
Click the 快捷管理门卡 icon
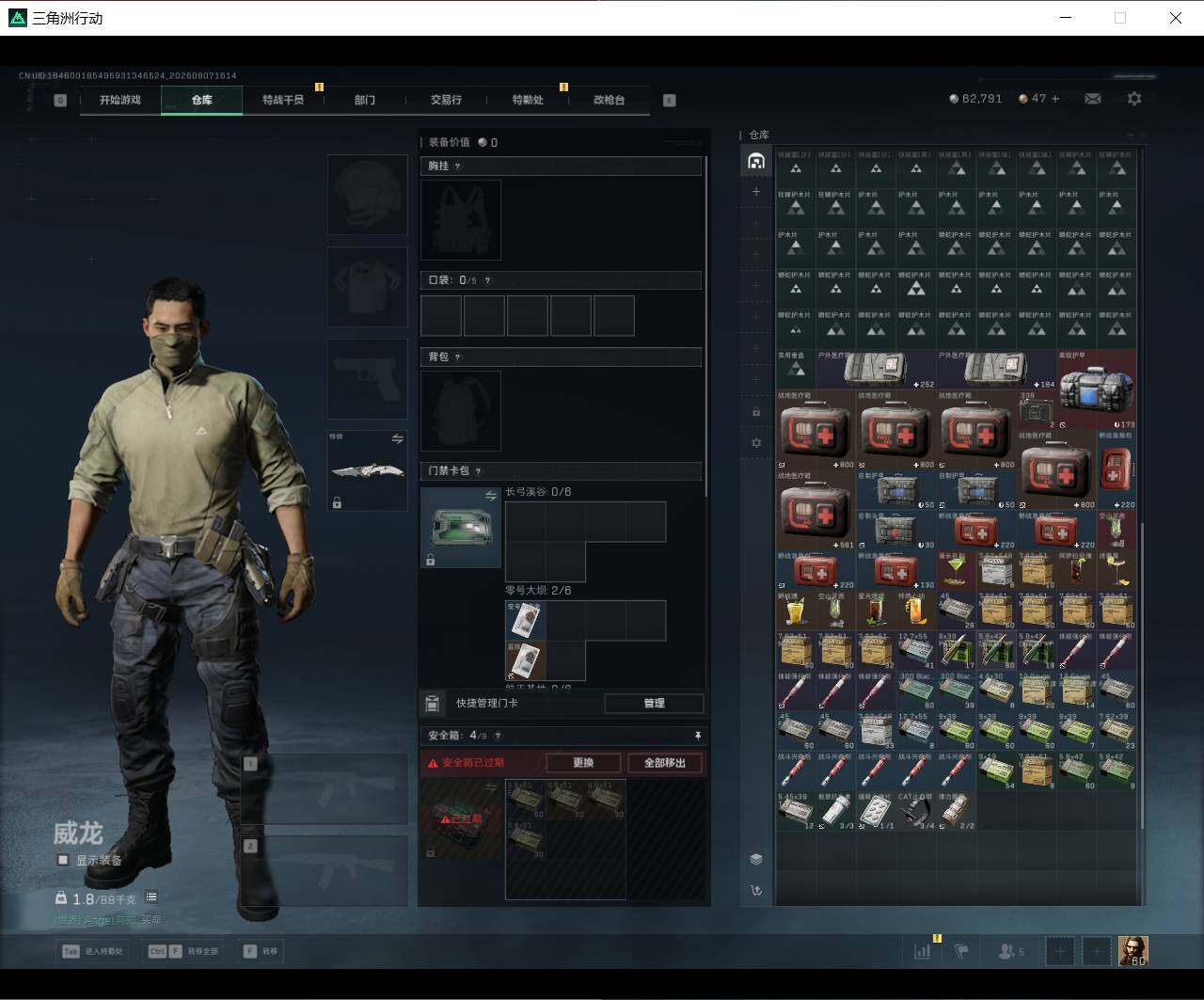433,703
